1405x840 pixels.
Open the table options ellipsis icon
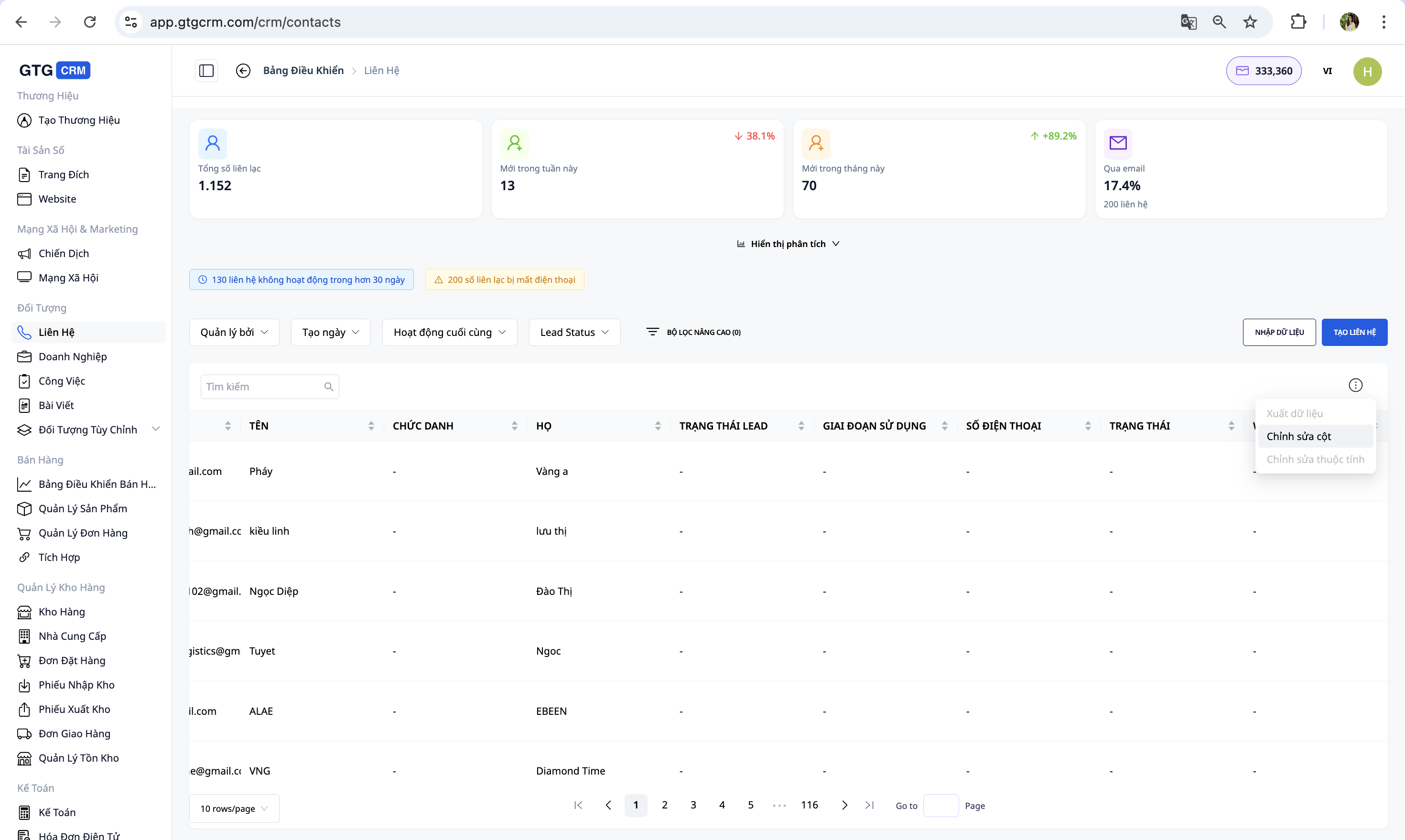1355,386
